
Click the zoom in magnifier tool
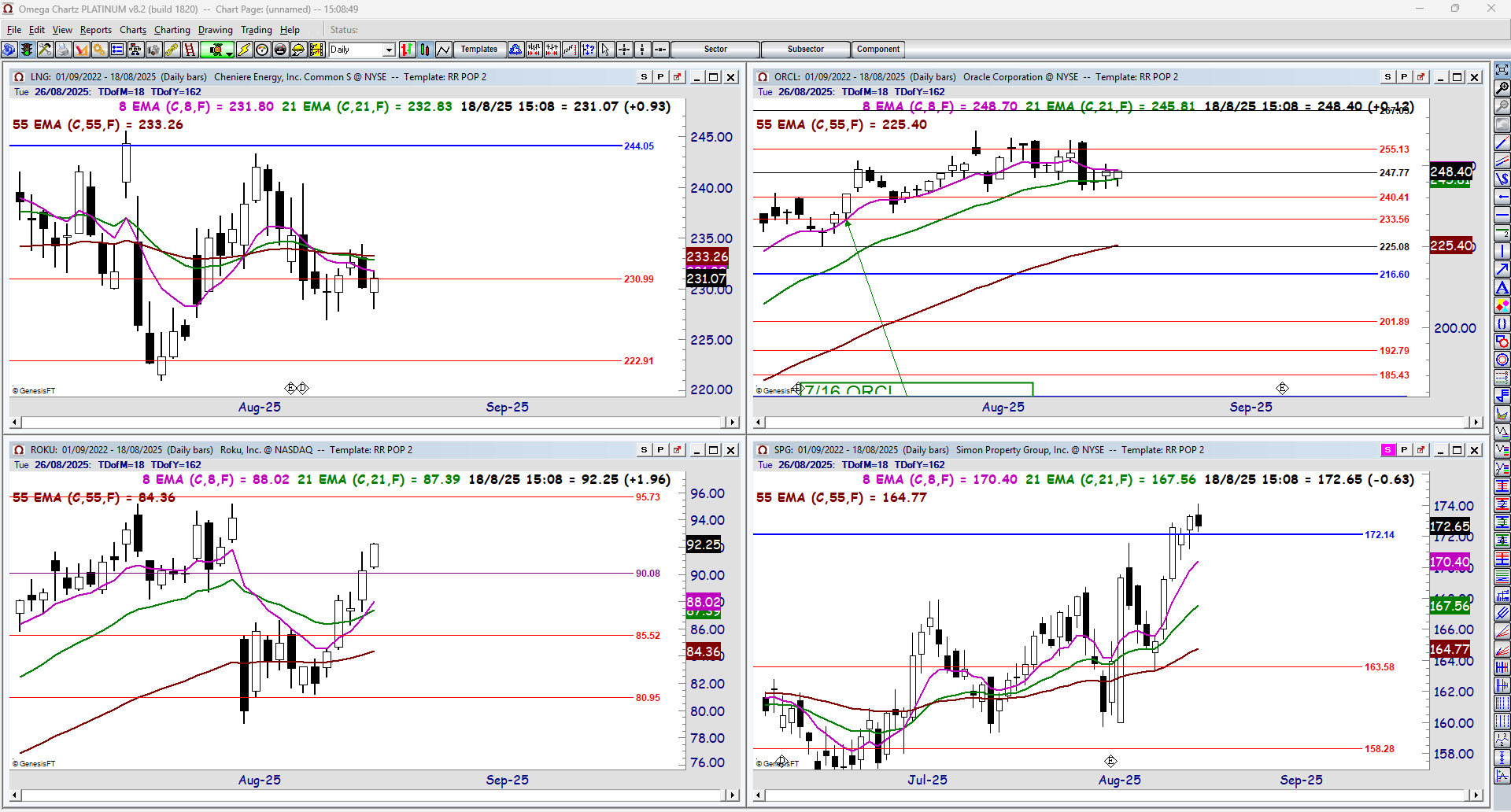[x=1502, y=88]
